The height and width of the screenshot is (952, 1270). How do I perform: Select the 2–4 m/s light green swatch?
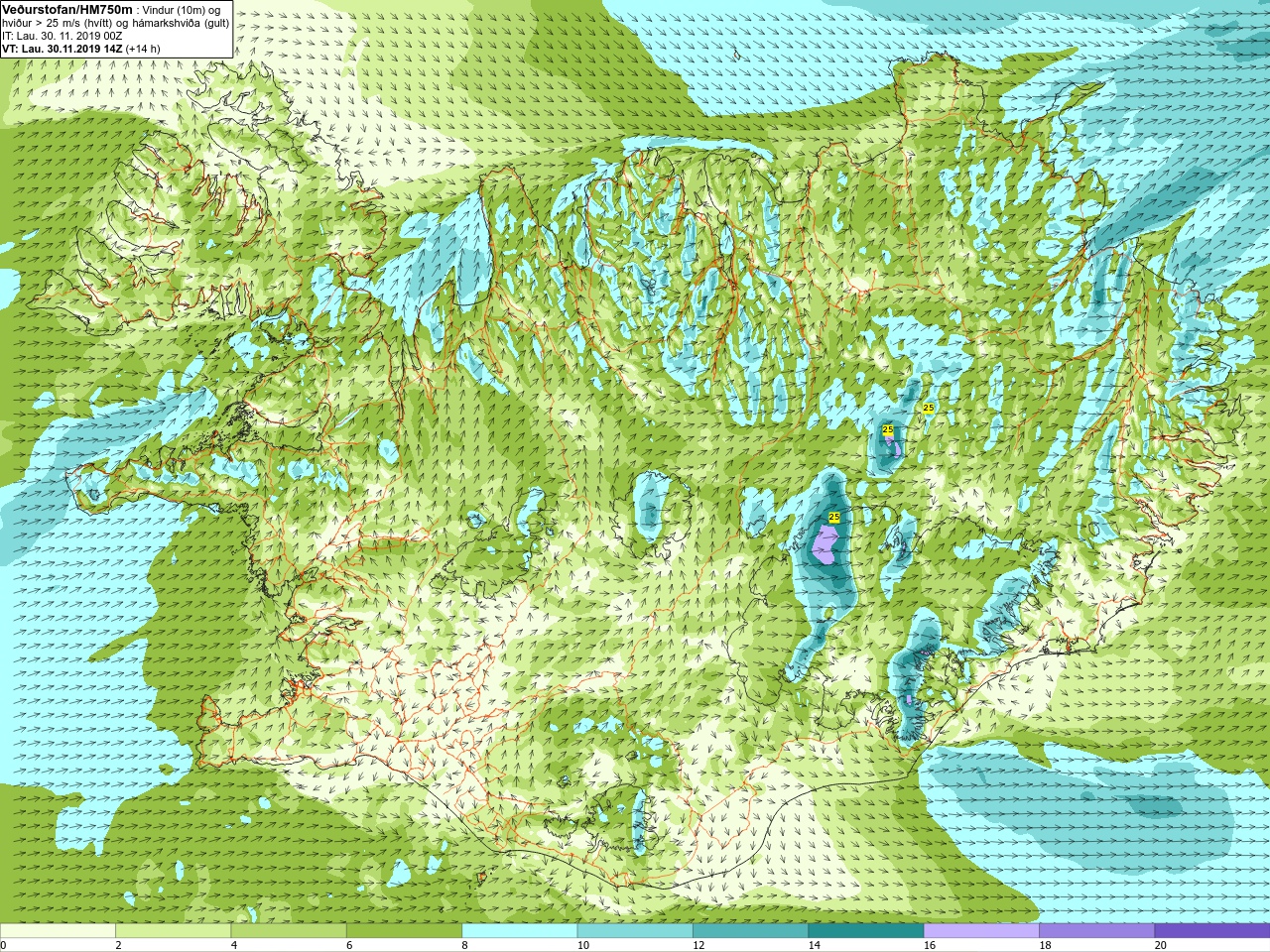[x=173, y=931]
